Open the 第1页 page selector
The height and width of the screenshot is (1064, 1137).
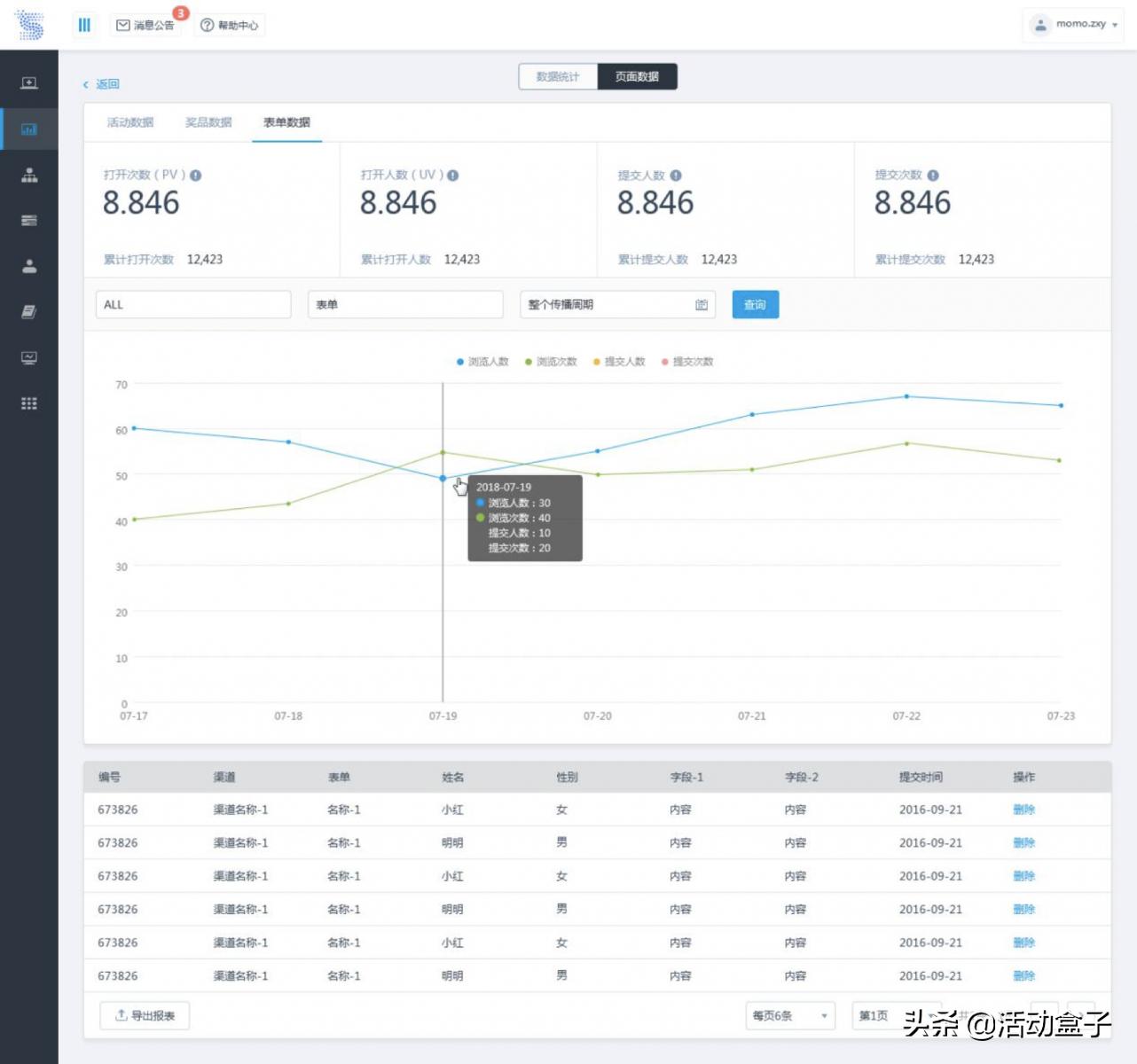coord(896,1015)
